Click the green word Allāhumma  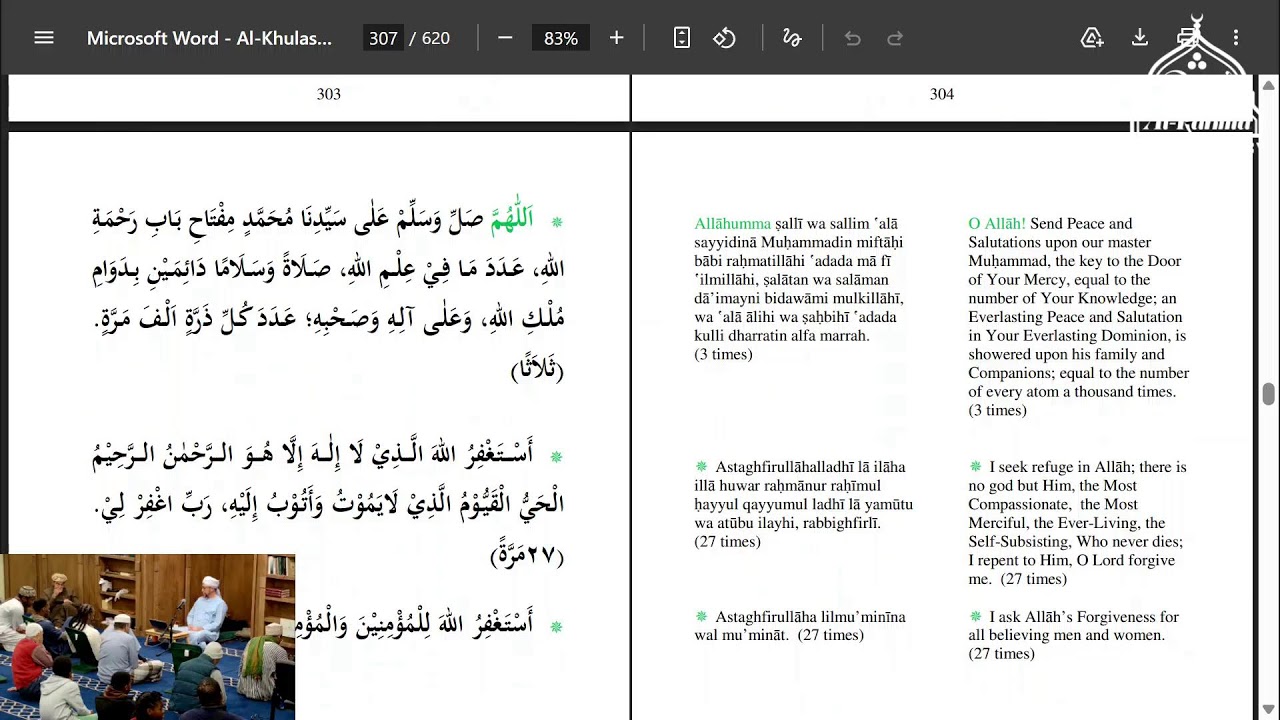732,224
